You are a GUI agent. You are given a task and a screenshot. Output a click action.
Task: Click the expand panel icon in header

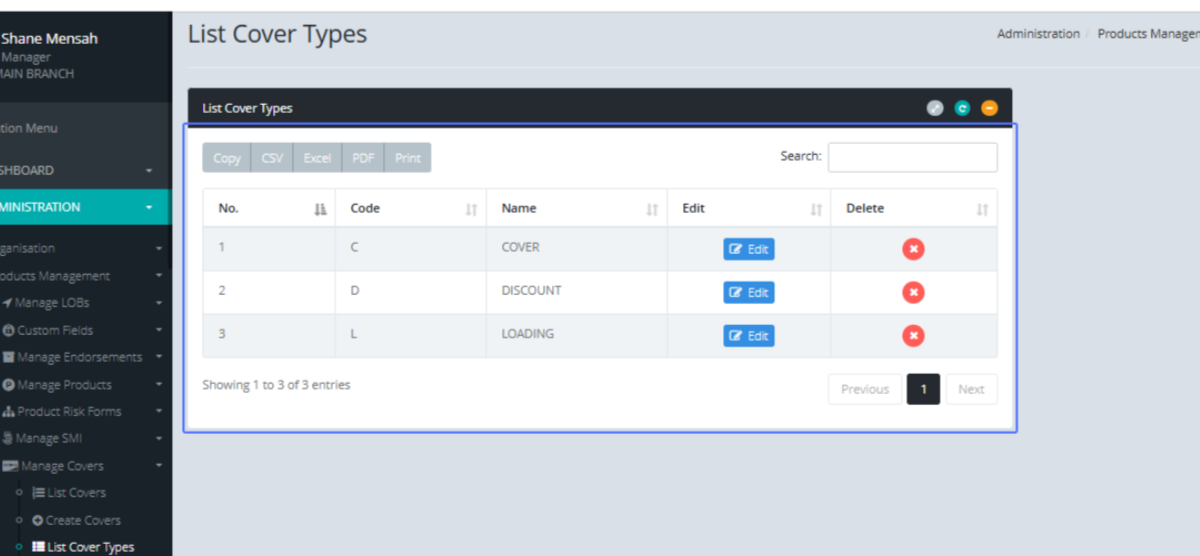(x=935, y=108)
